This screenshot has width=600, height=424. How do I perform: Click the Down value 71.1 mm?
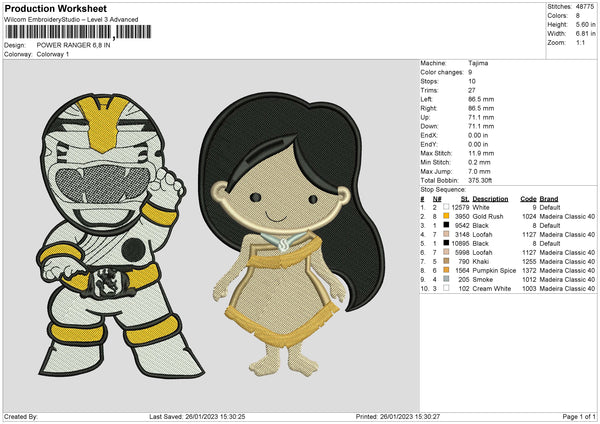click(x=481, y=126)
